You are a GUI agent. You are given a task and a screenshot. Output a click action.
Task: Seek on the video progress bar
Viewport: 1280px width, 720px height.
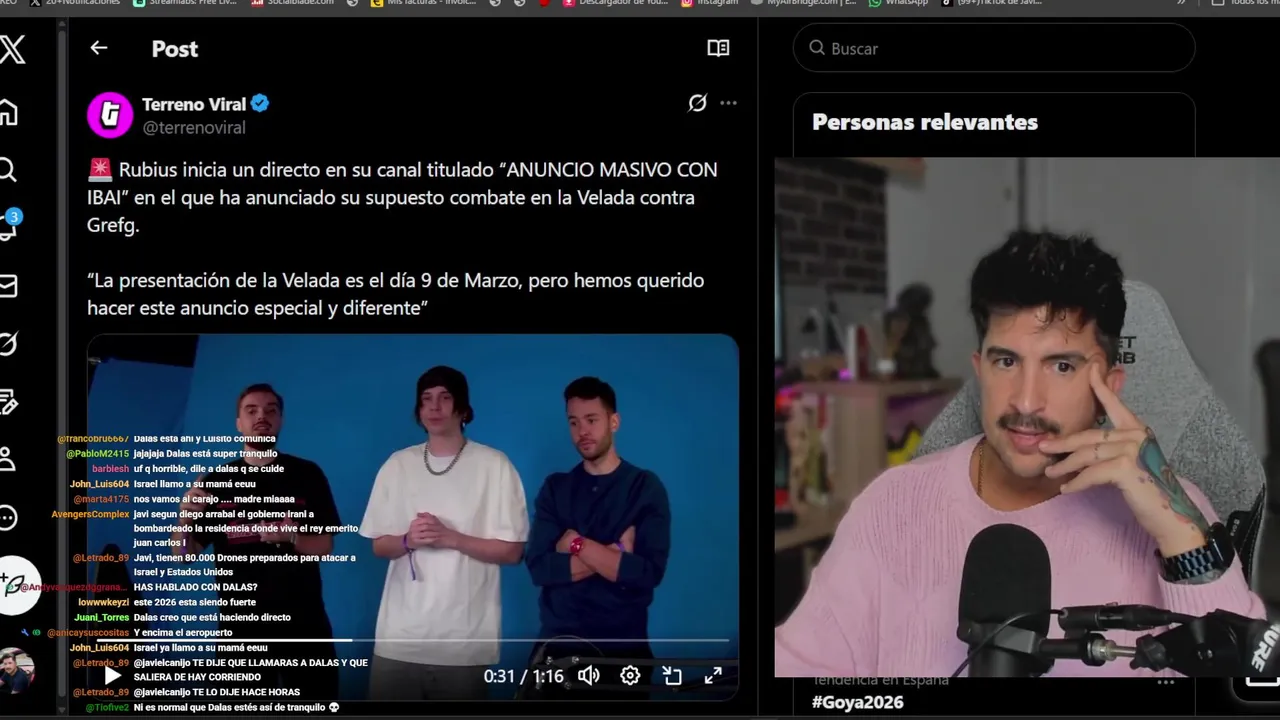point(412,640)
